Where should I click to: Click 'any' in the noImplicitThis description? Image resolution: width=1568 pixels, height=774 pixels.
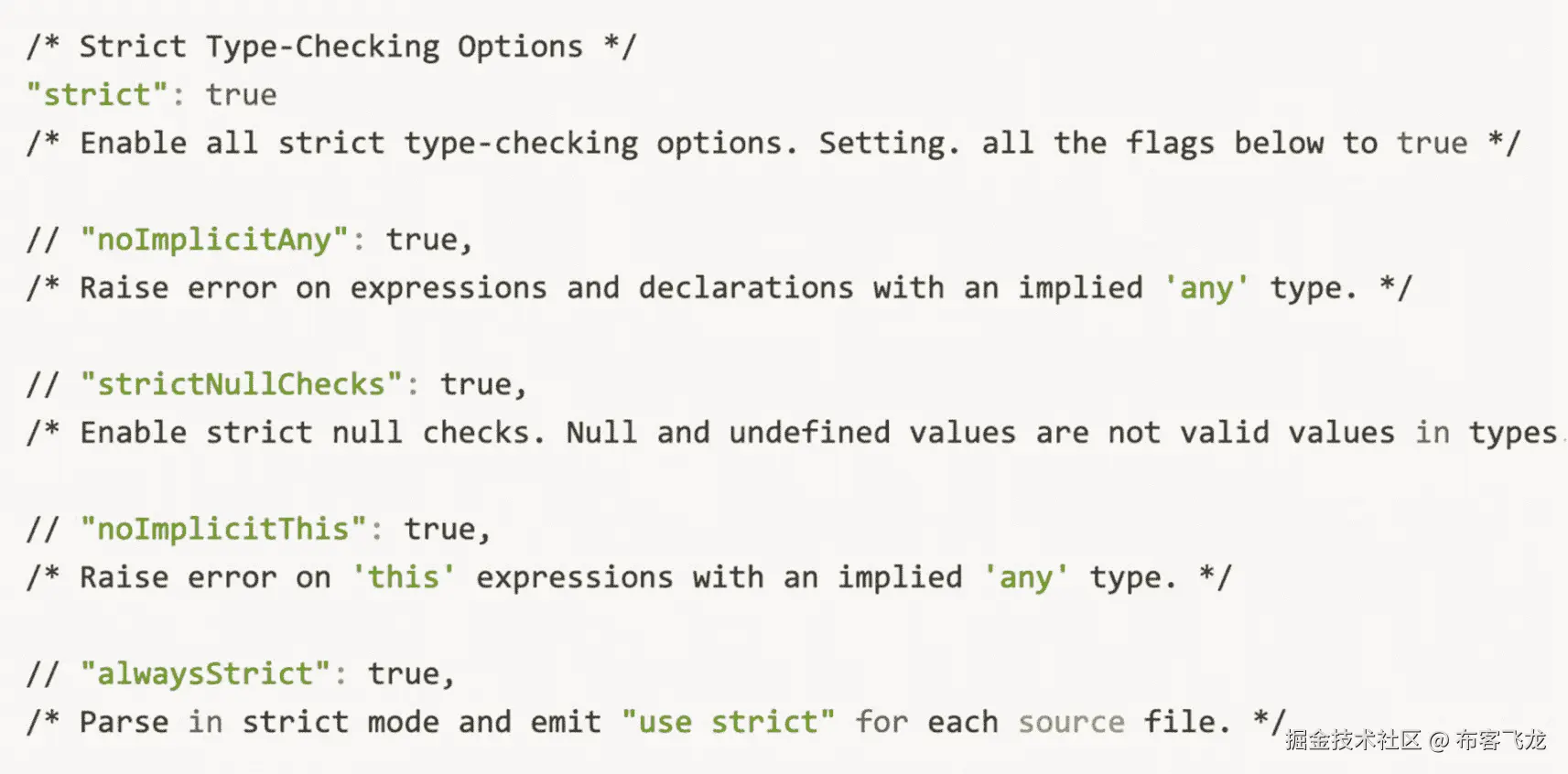[x=1026, y=577]
